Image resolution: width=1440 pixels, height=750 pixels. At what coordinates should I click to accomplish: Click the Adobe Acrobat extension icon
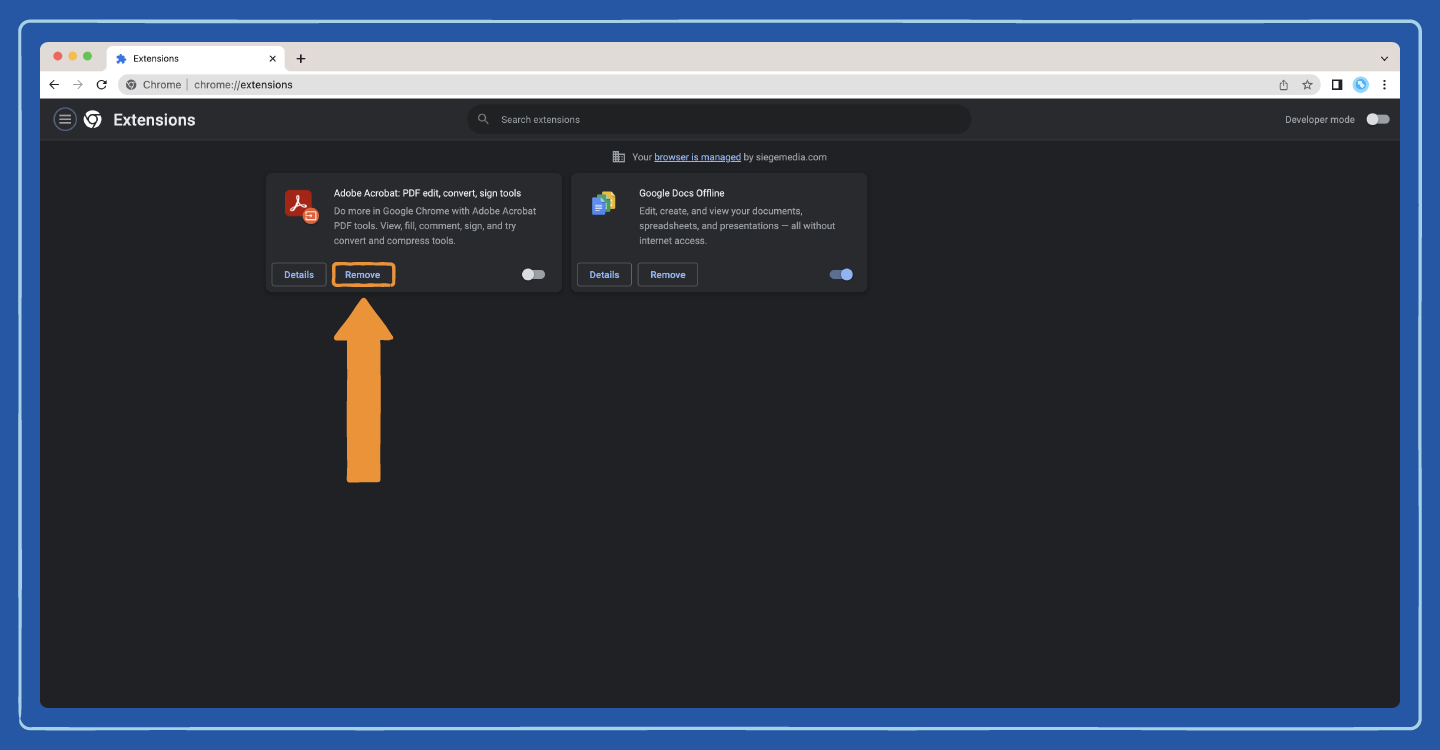(x=299, y=204)
